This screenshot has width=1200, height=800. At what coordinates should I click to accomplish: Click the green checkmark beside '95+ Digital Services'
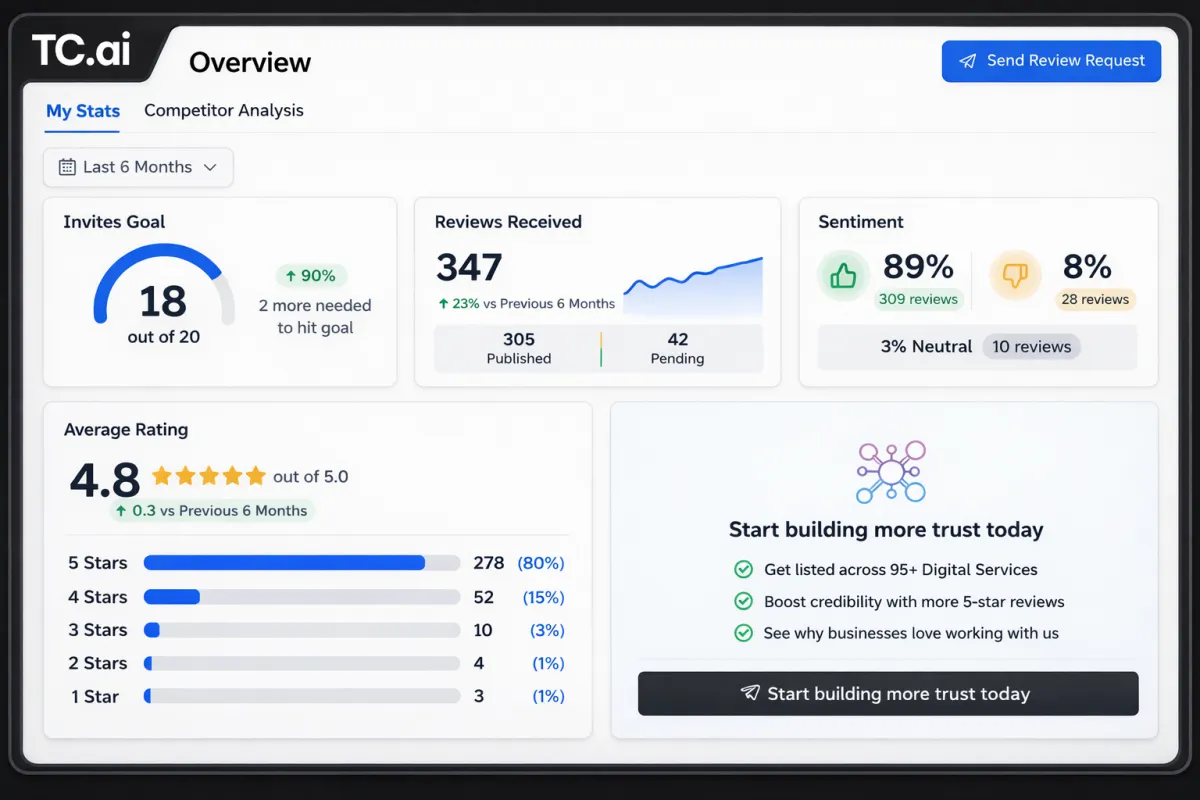click(744, 569)
